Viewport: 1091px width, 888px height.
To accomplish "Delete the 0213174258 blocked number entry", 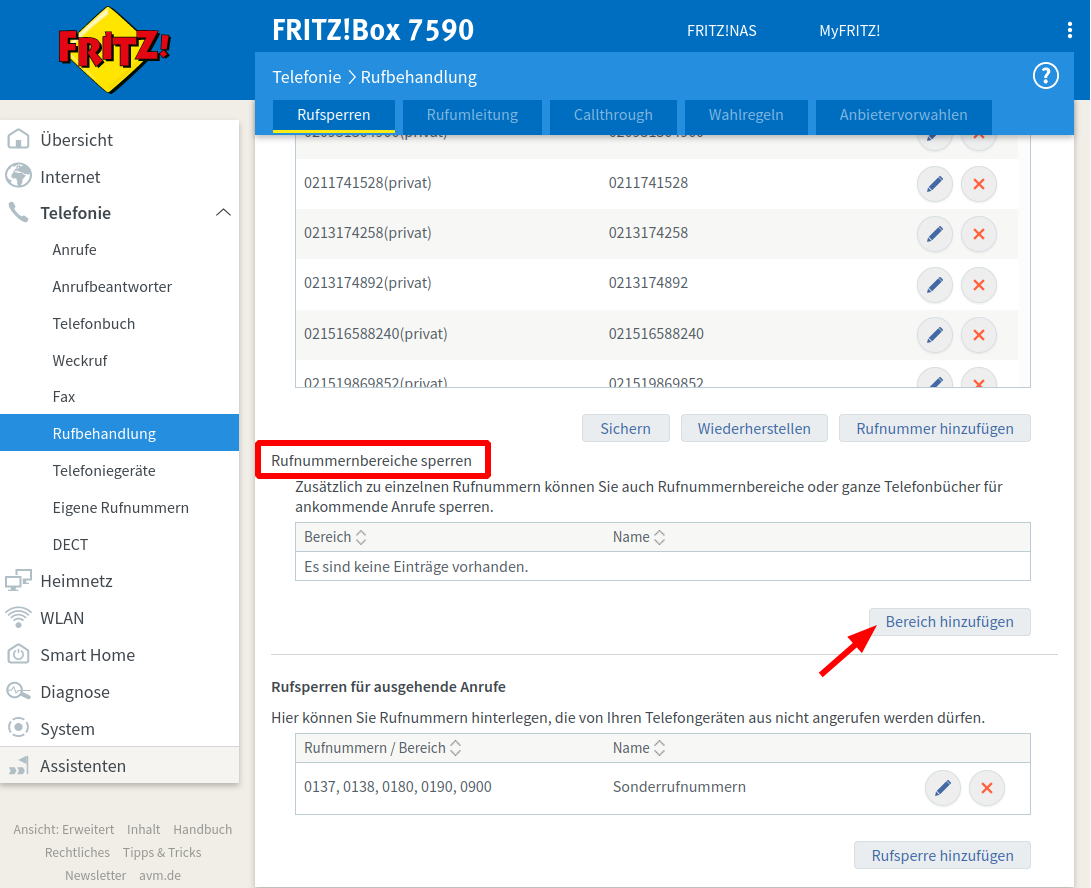I will point(978,234).
